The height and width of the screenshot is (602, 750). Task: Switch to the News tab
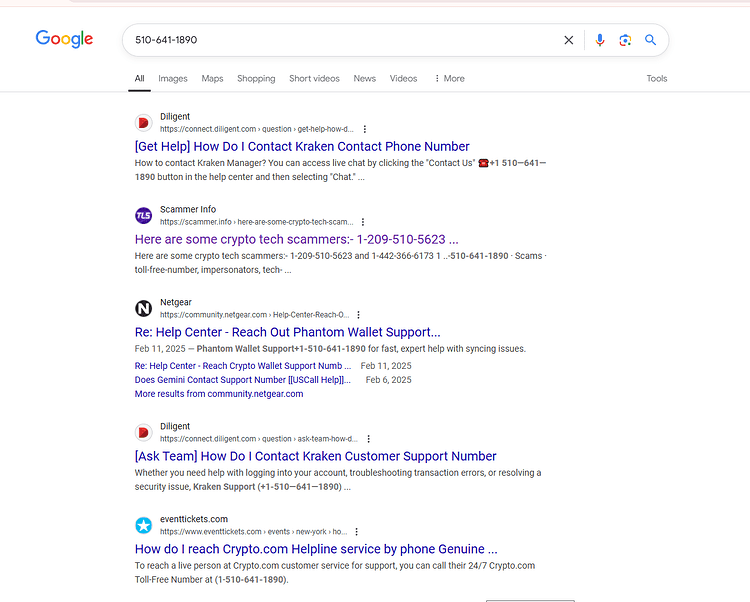pos(364,78)
